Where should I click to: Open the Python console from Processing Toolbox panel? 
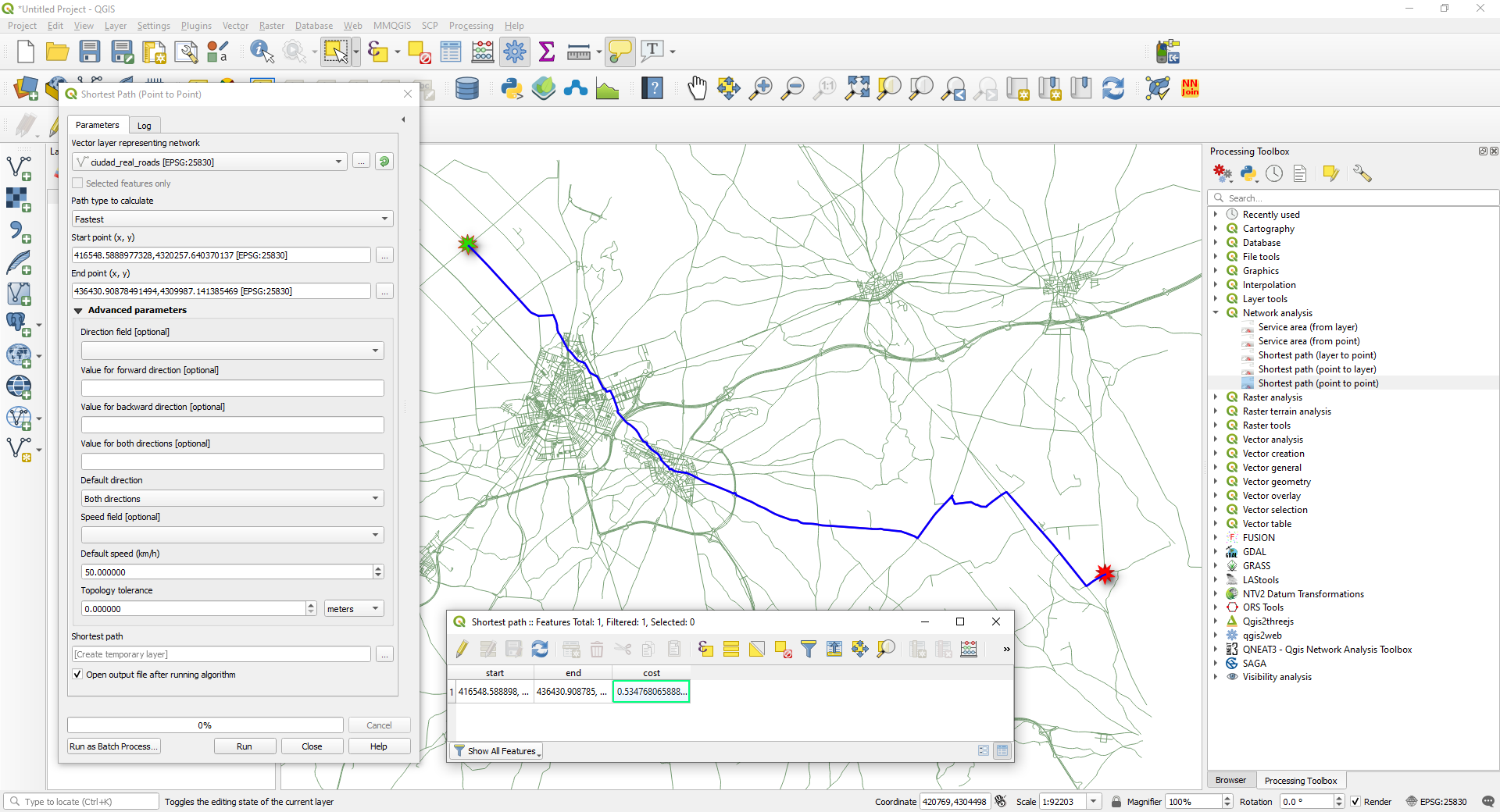[1249, 173]
